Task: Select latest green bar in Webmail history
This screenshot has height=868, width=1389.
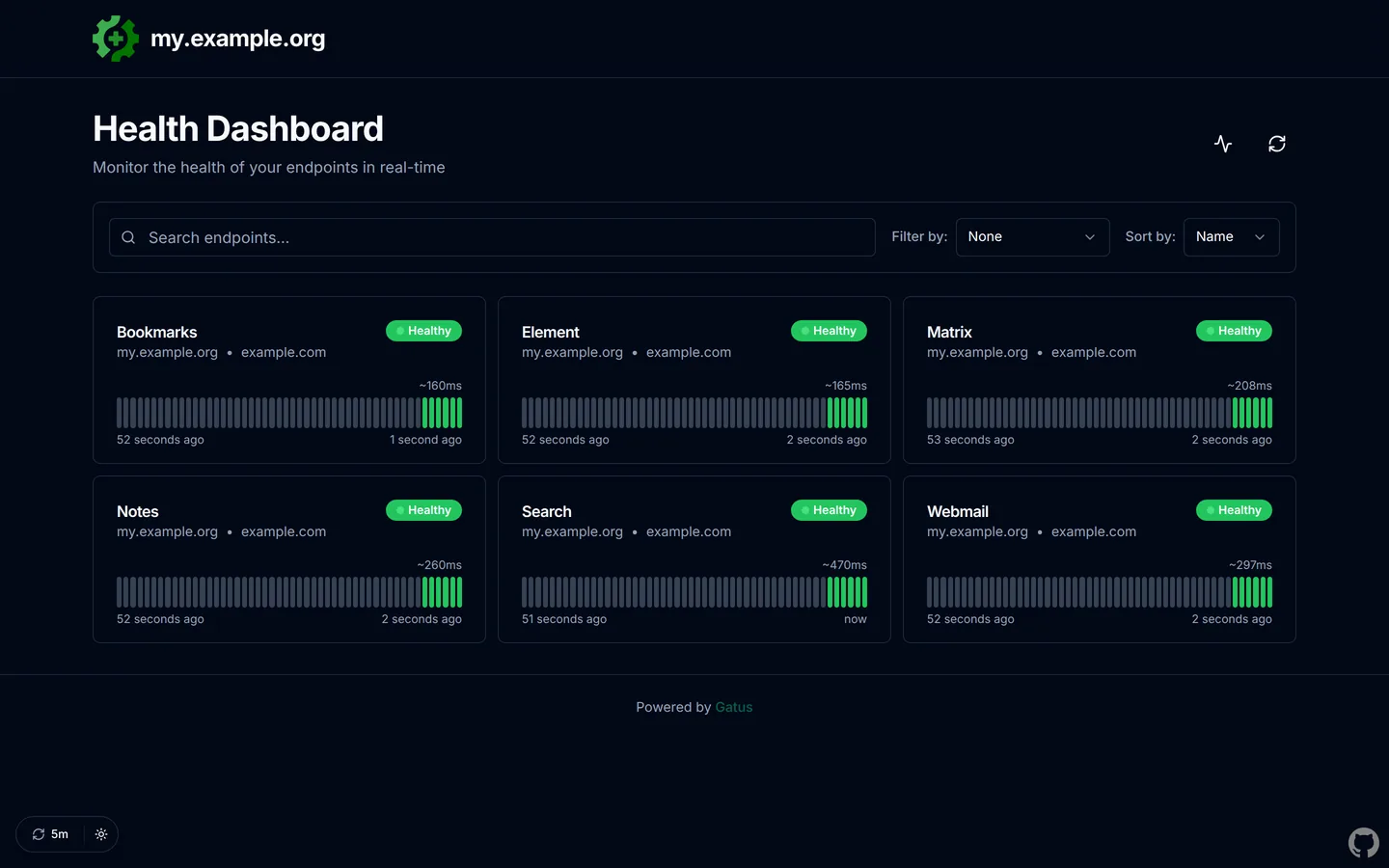Action: coord(1269,592)
